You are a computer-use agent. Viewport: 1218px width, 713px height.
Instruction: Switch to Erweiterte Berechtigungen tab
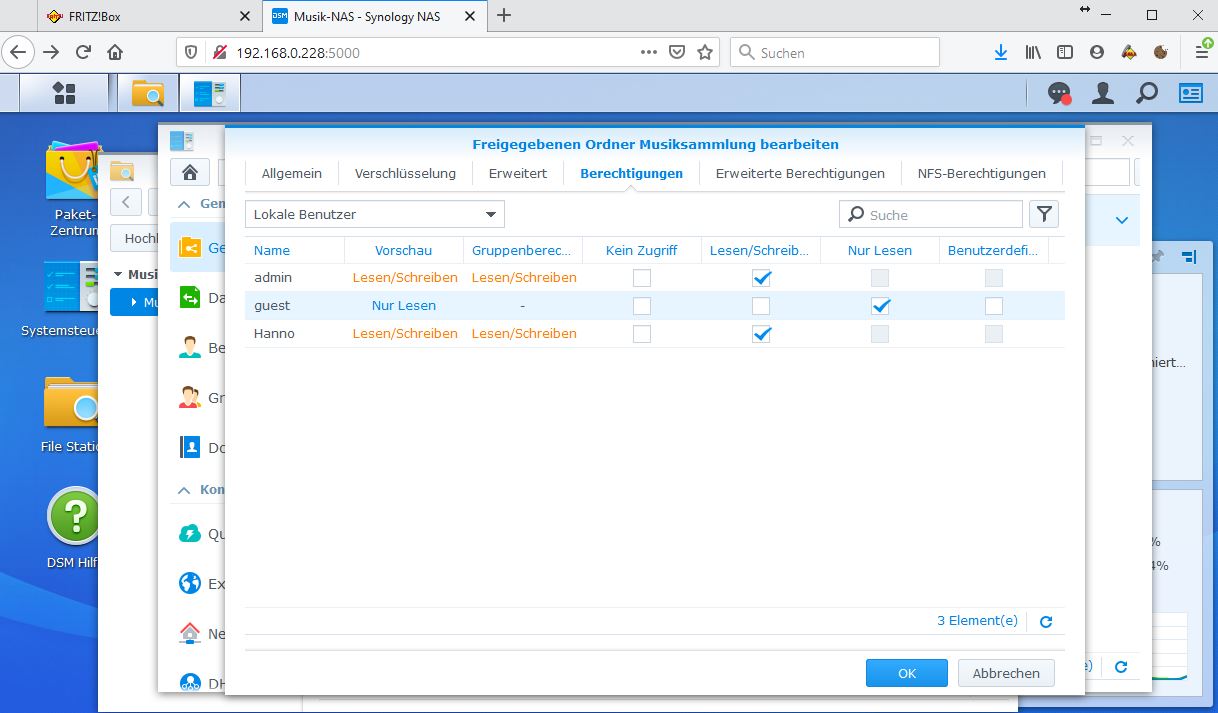[x=800, y=173]
